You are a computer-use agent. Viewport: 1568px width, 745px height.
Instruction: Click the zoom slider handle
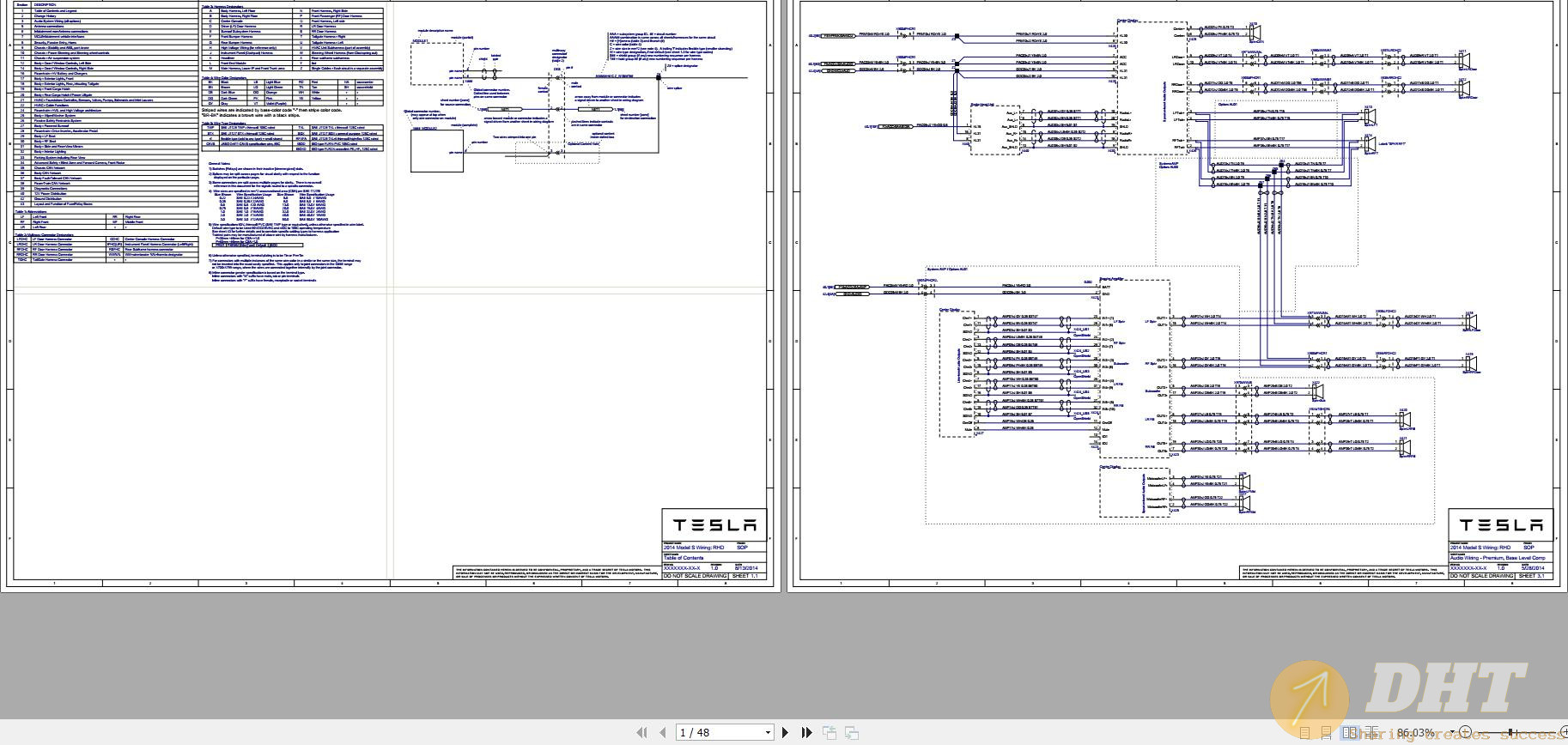coord(1510,732)
